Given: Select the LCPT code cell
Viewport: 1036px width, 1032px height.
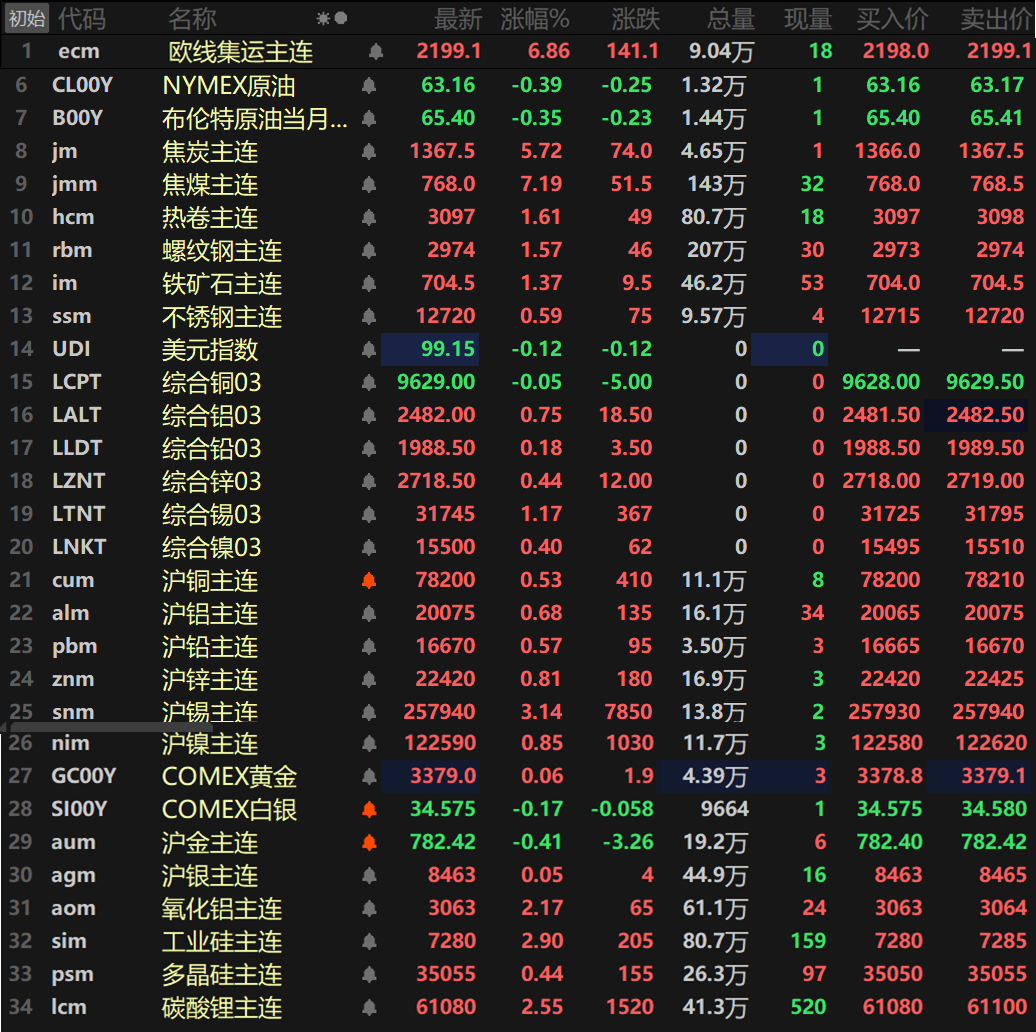Looking at the screenshot, I should [x=77, y=382].
